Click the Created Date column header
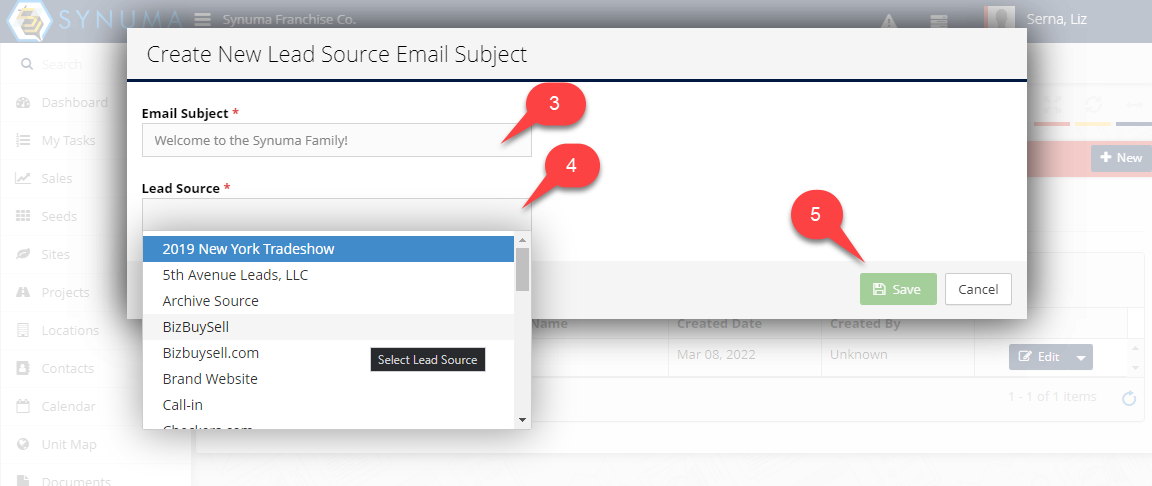1152x486 pixels. point(719,324)
